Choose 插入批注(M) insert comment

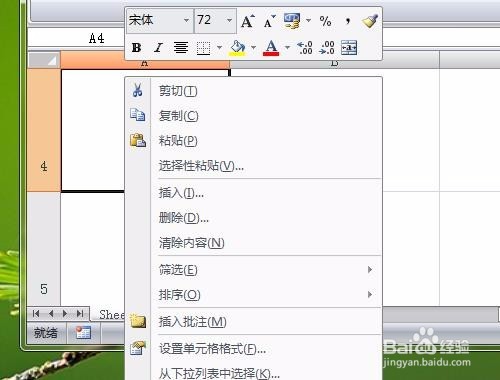[253, 322]
